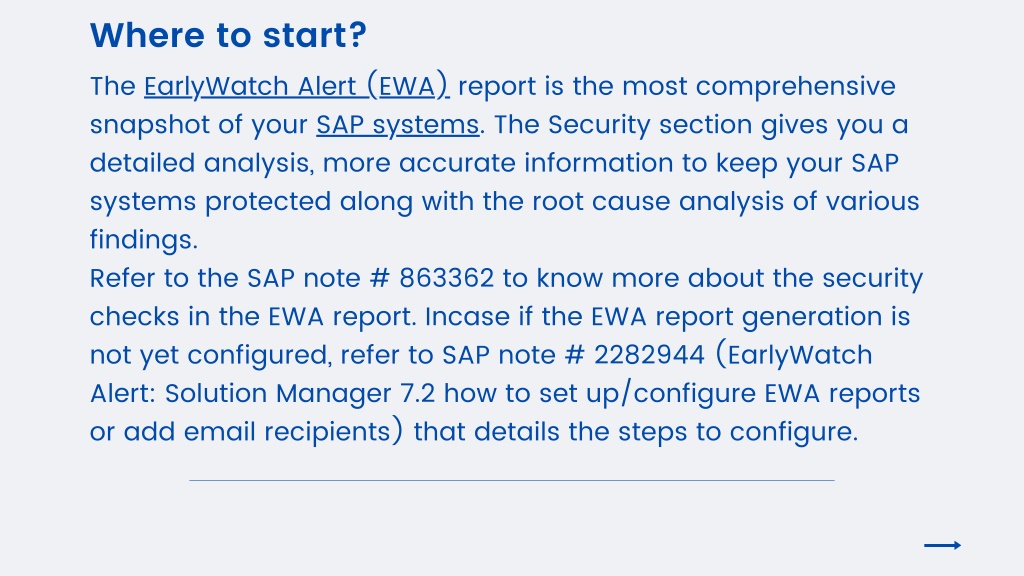This screenshot has width=1024, height=576.
Task: Click 'Refer' starting the second paragraph
Action: 122,278
